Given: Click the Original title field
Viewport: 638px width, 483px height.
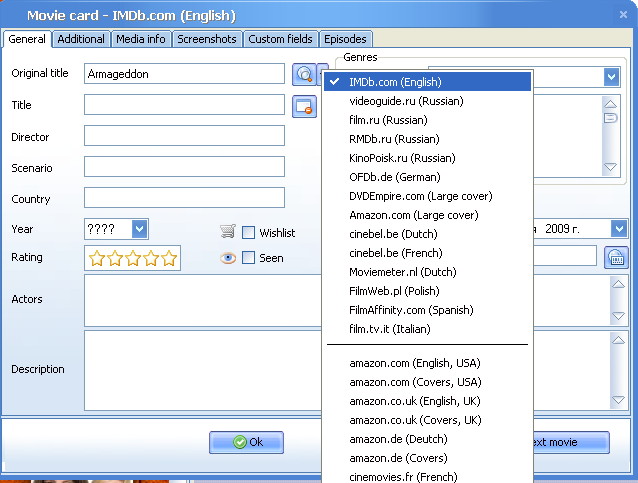Looking at the screenshot, I should 184,74.
